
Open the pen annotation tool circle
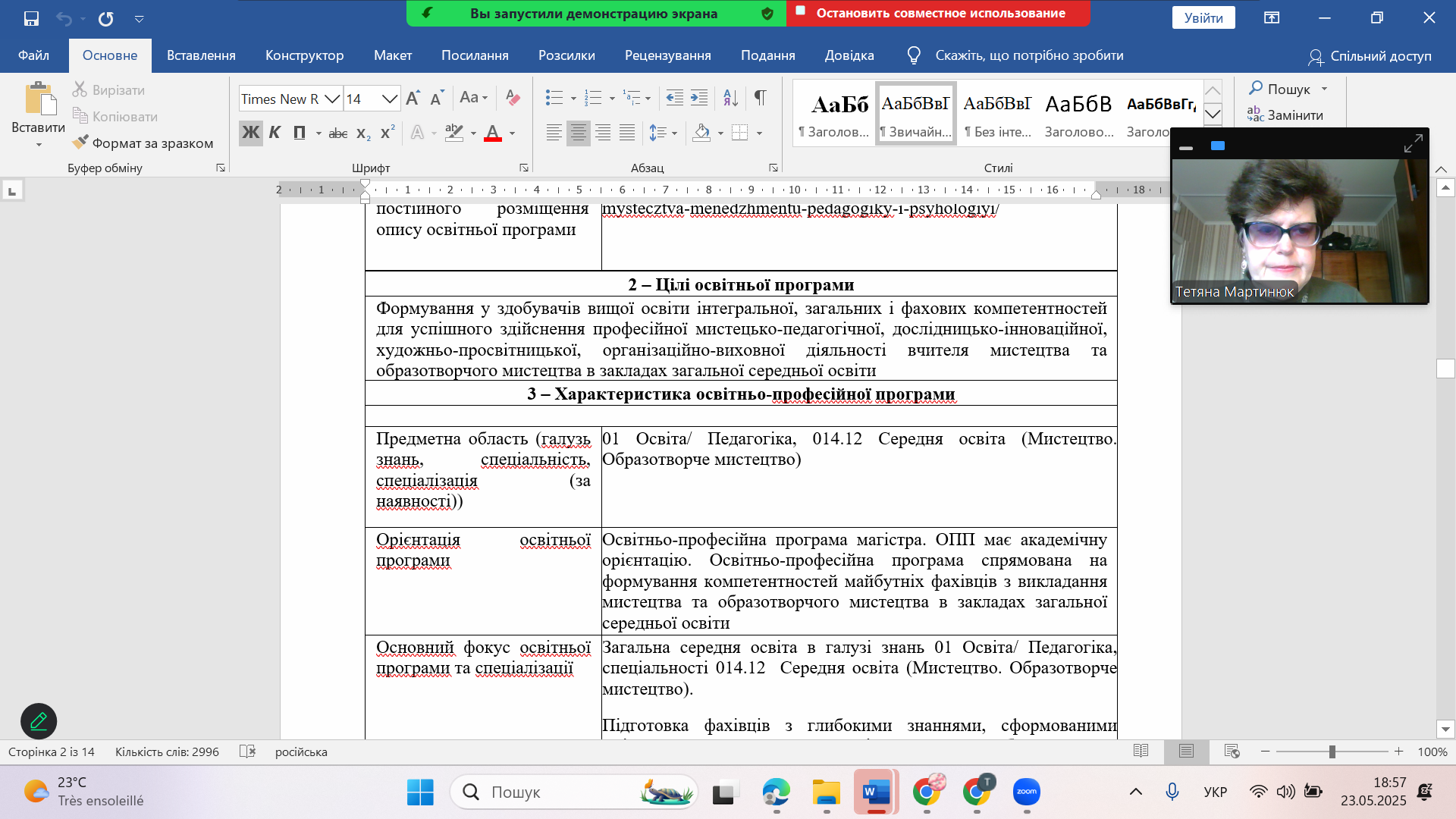click(39, 721)
